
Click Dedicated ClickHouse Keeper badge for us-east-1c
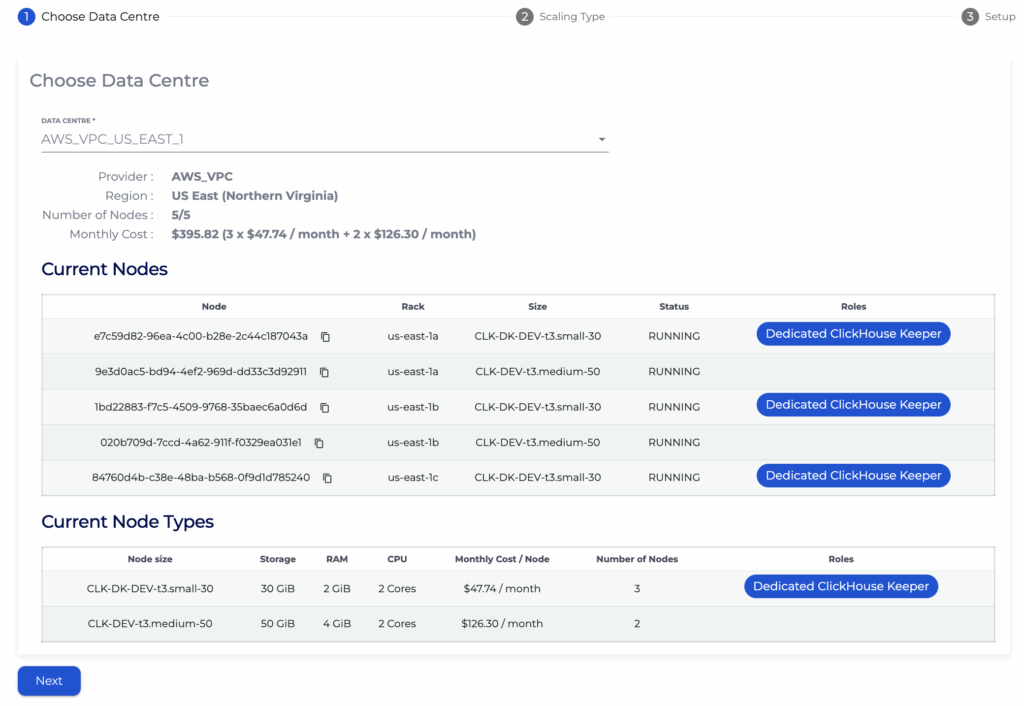click(853, 476)
